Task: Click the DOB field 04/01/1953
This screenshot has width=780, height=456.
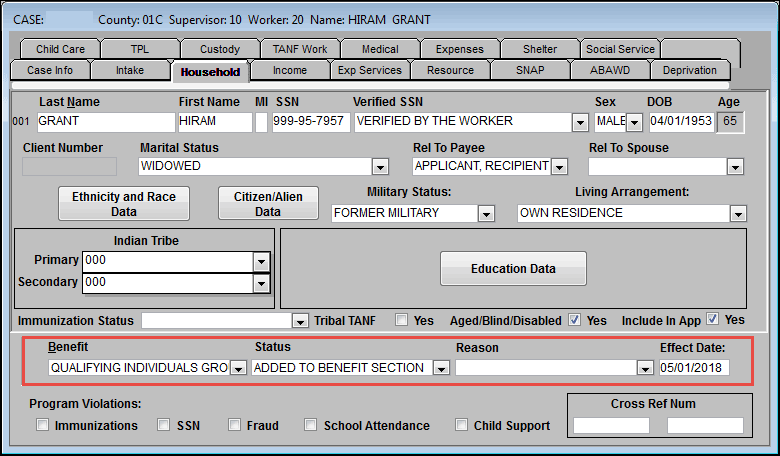Action: (x=681, y=122)
